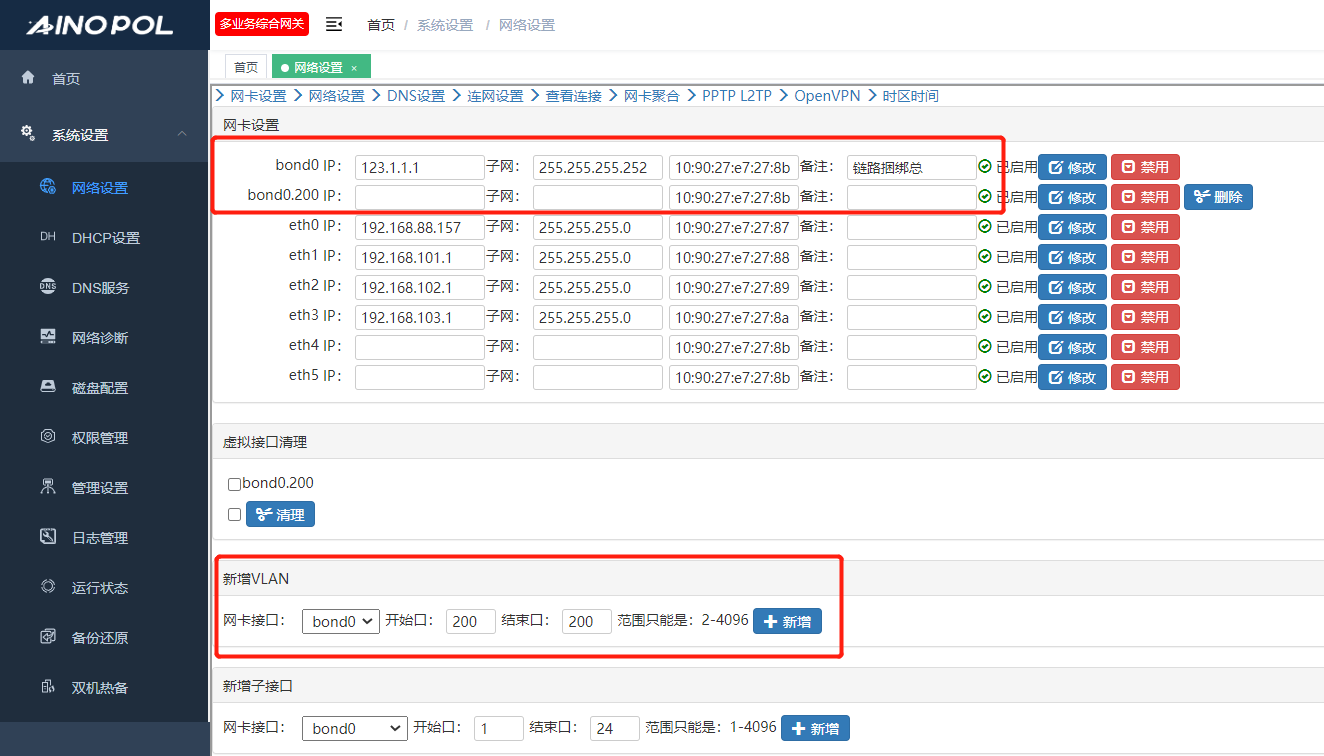Click the 网络诊断 monitor icon

point(47,337)
